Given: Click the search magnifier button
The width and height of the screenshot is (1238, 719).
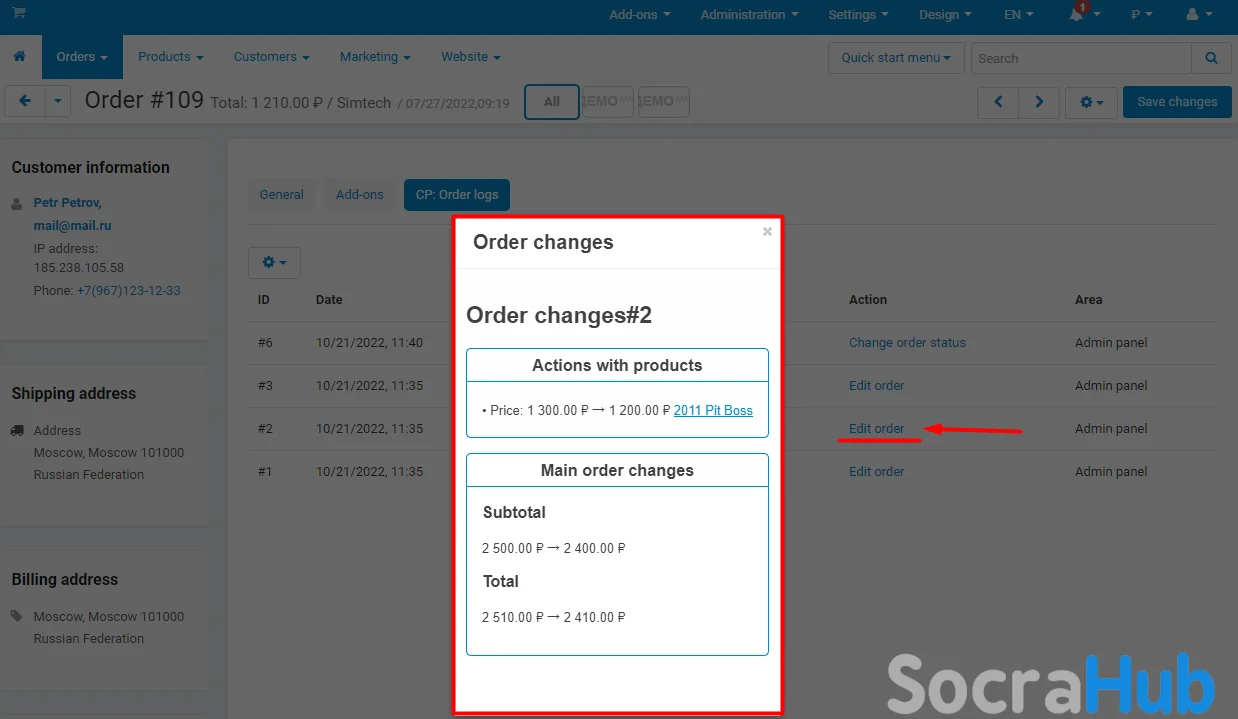Looking at the screenshot, I should [x=1211, y=58].
